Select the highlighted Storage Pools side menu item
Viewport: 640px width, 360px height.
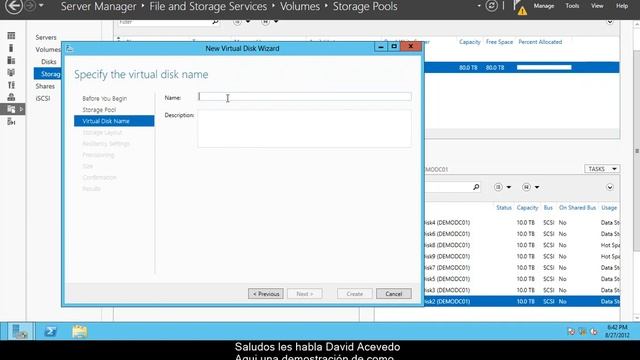click(48, 74)
